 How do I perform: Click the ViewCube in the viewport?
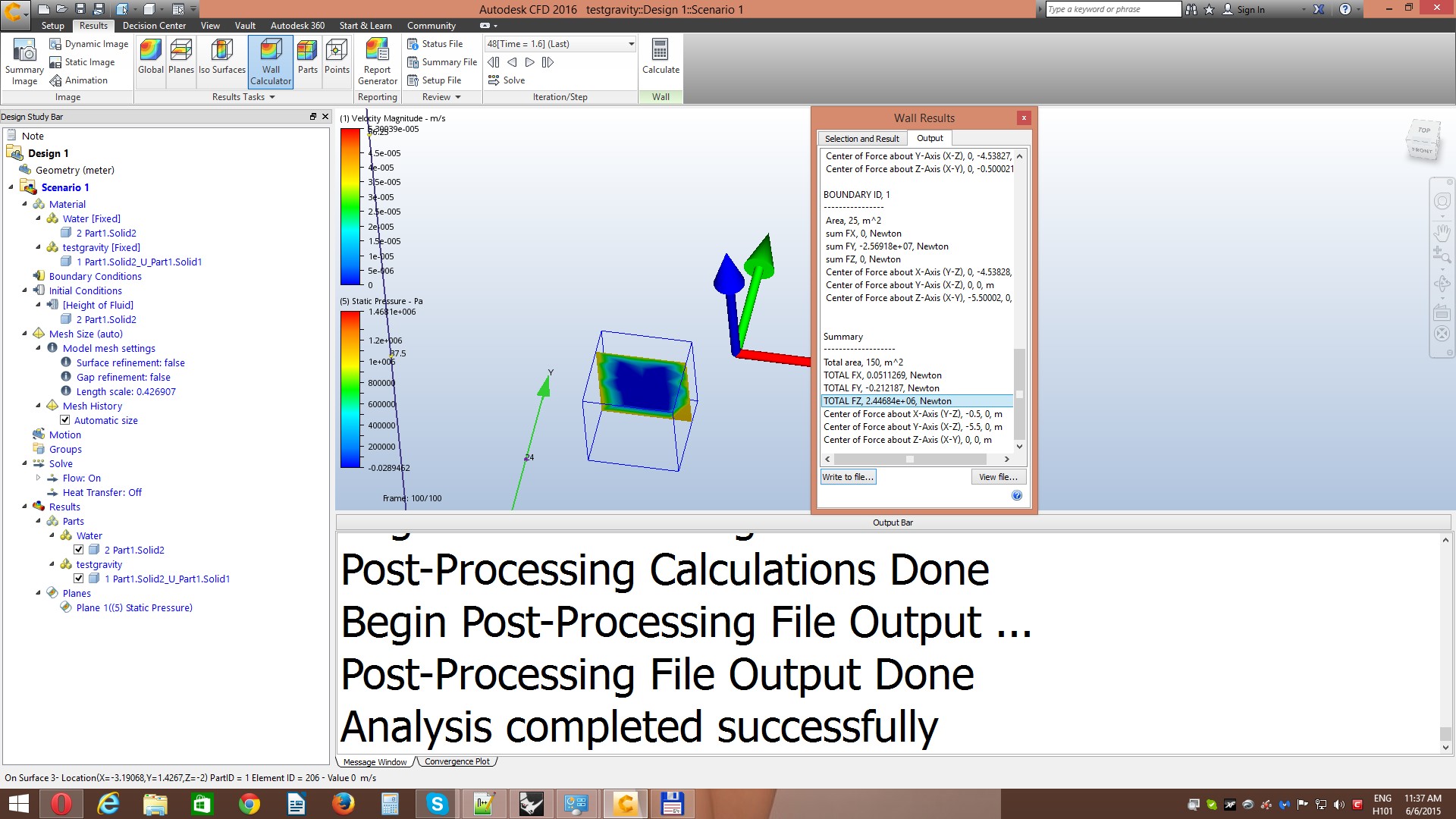[1423, 140]
